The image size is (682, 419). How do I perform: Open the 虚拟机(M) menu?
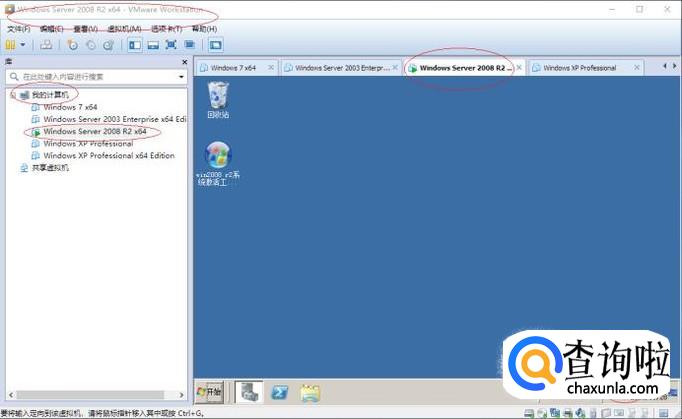coord(124,29)
